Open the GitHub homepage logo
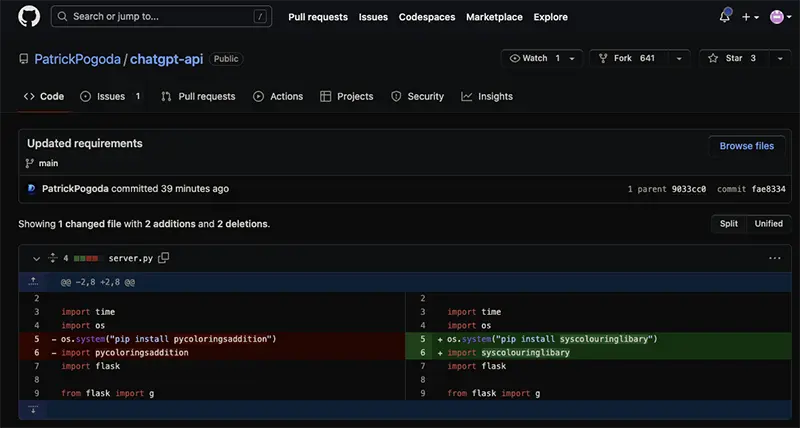The image size is (800, 428). (x=29, y=16)
